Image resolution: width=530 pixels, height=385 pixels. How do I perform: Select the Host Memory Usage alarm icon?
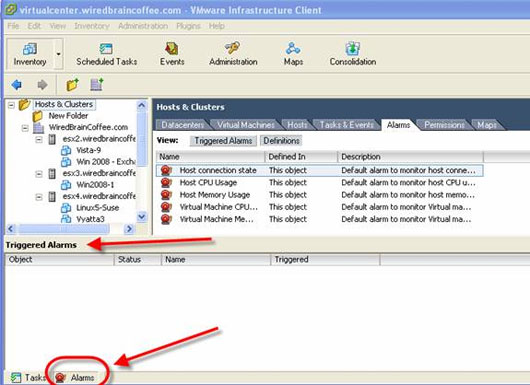(x=166, y=195)
